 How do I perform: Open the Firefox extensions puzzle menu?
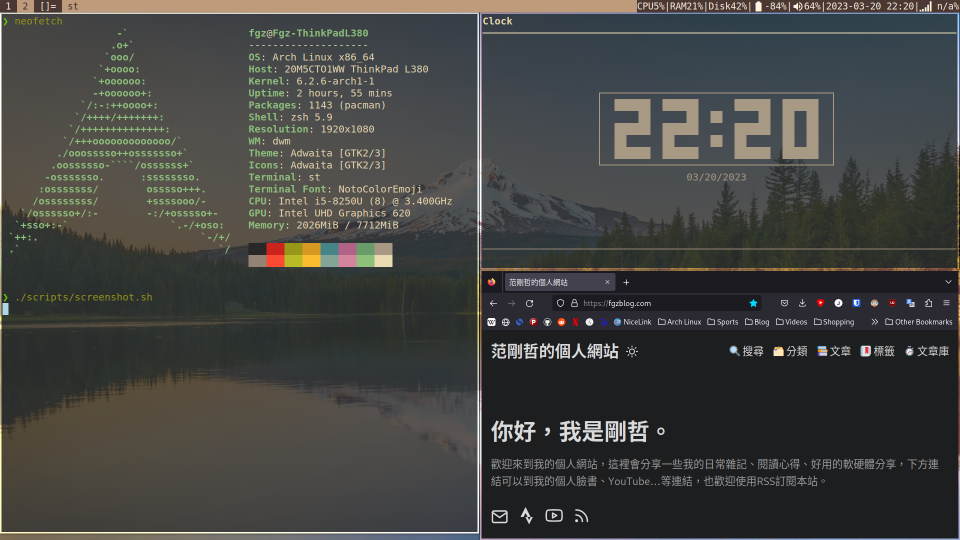click(929, 303)
